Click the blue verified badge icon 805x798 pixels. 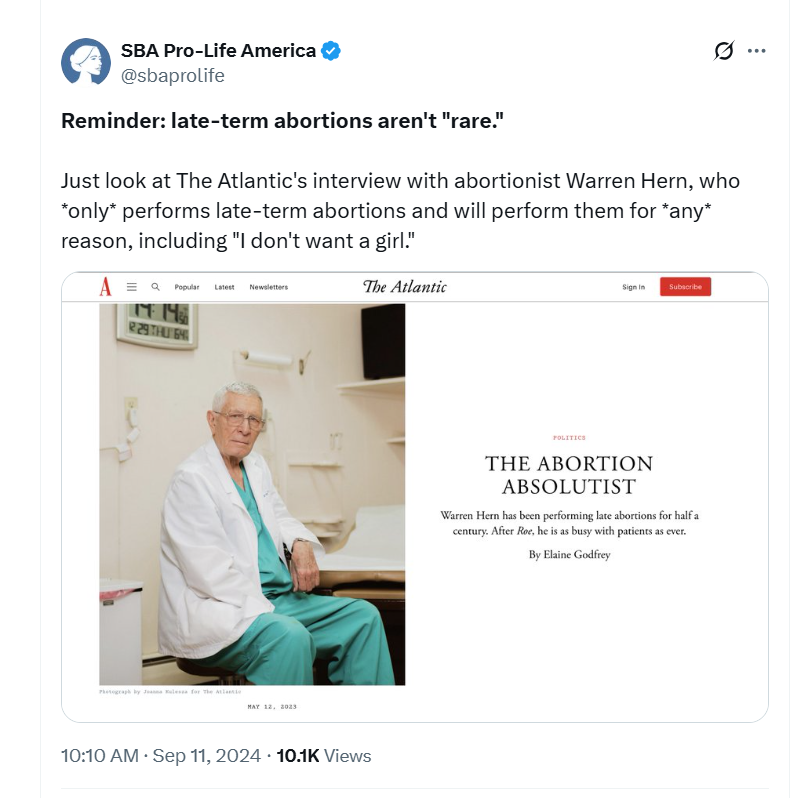331,51
